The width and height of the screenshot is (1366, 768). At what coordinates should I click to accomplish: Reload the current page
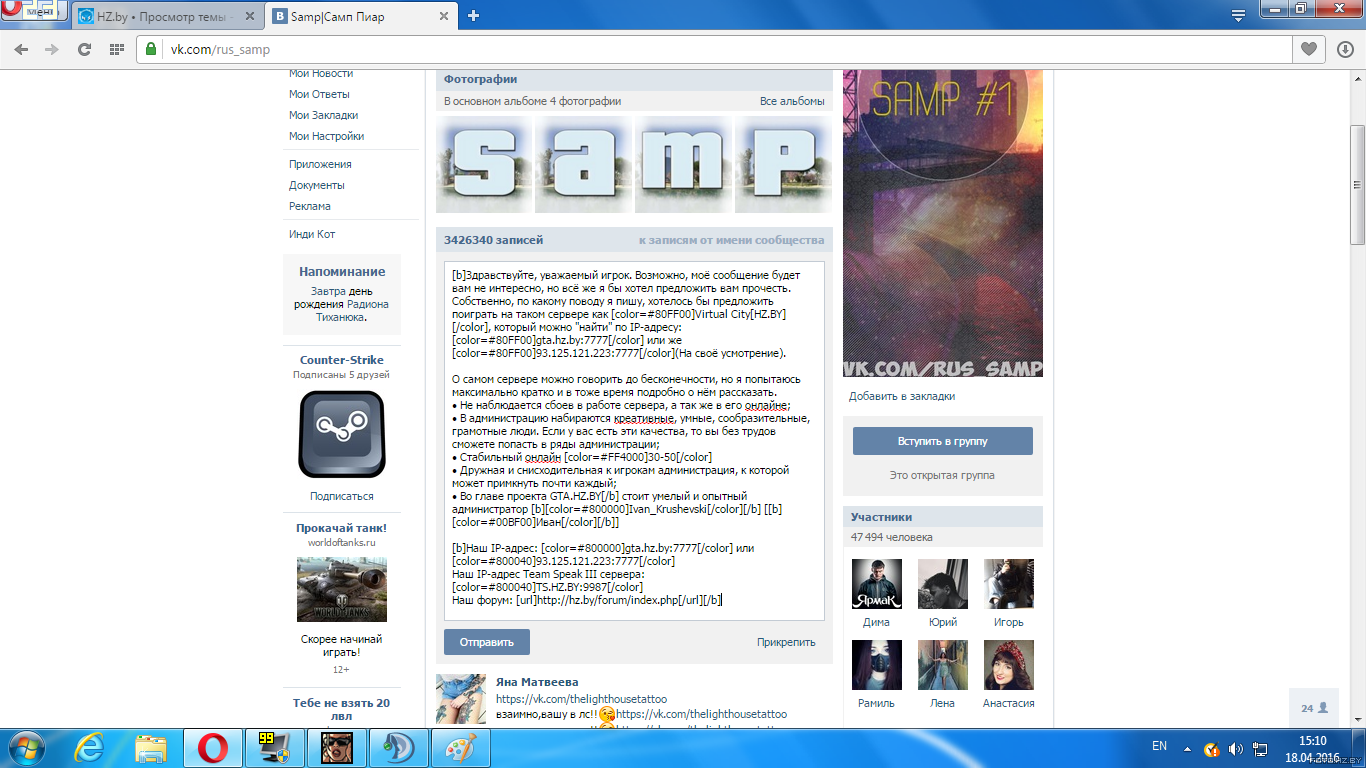tap(84, 49)
